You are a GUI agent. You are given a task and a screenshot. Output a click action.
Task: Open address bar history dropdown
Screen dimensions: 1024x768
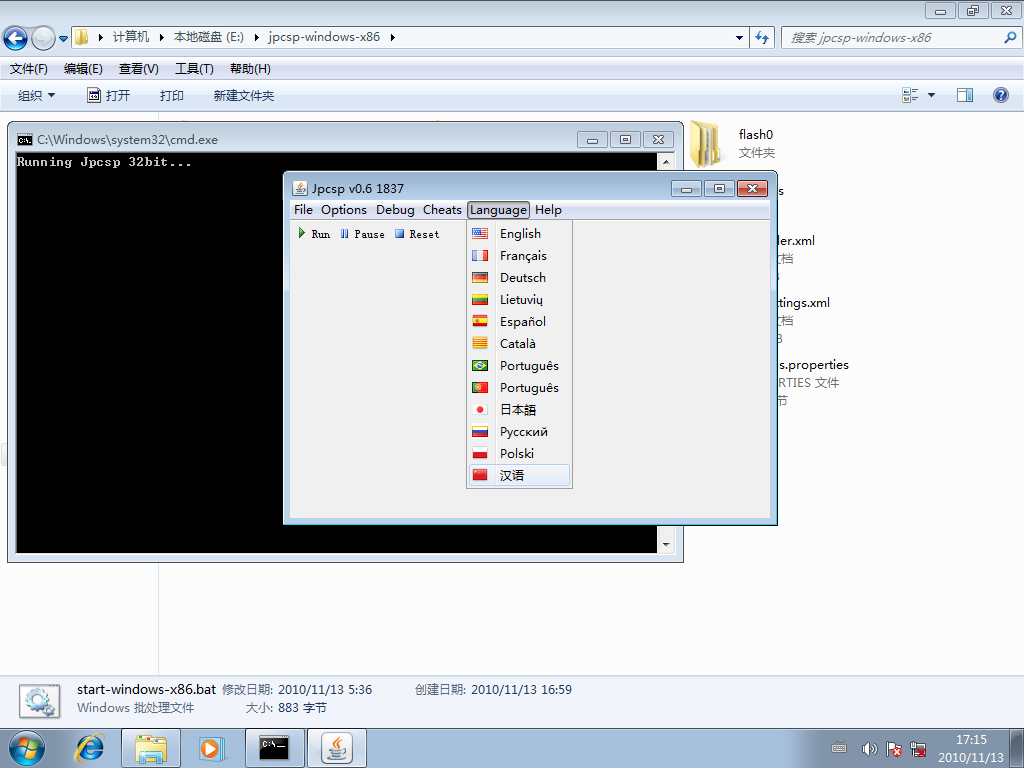tap(739, 38)
